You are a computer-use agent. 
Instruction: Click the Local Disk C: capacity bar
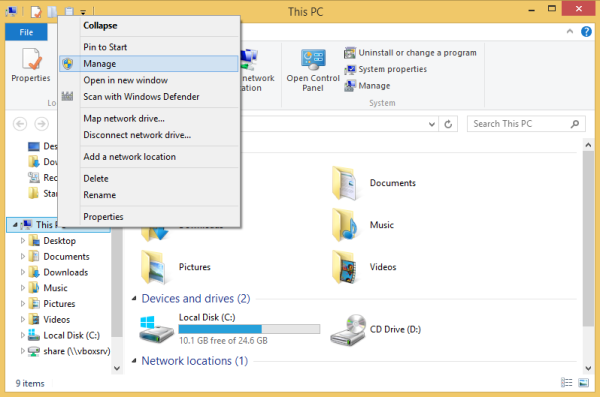pyautogui.click(x=249, y=329)
